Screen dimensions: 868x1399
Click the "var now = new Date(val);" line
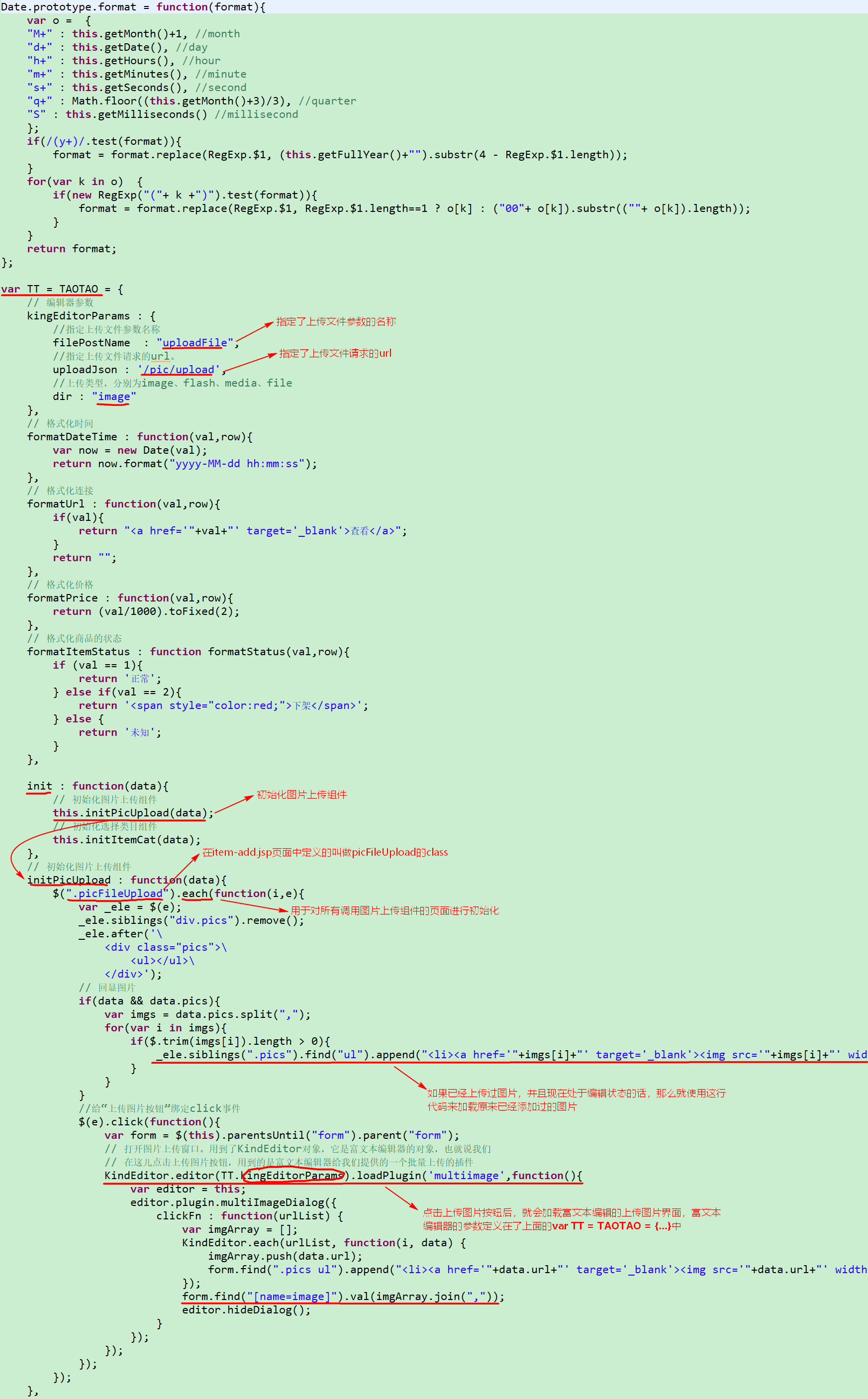pos(130,450)
